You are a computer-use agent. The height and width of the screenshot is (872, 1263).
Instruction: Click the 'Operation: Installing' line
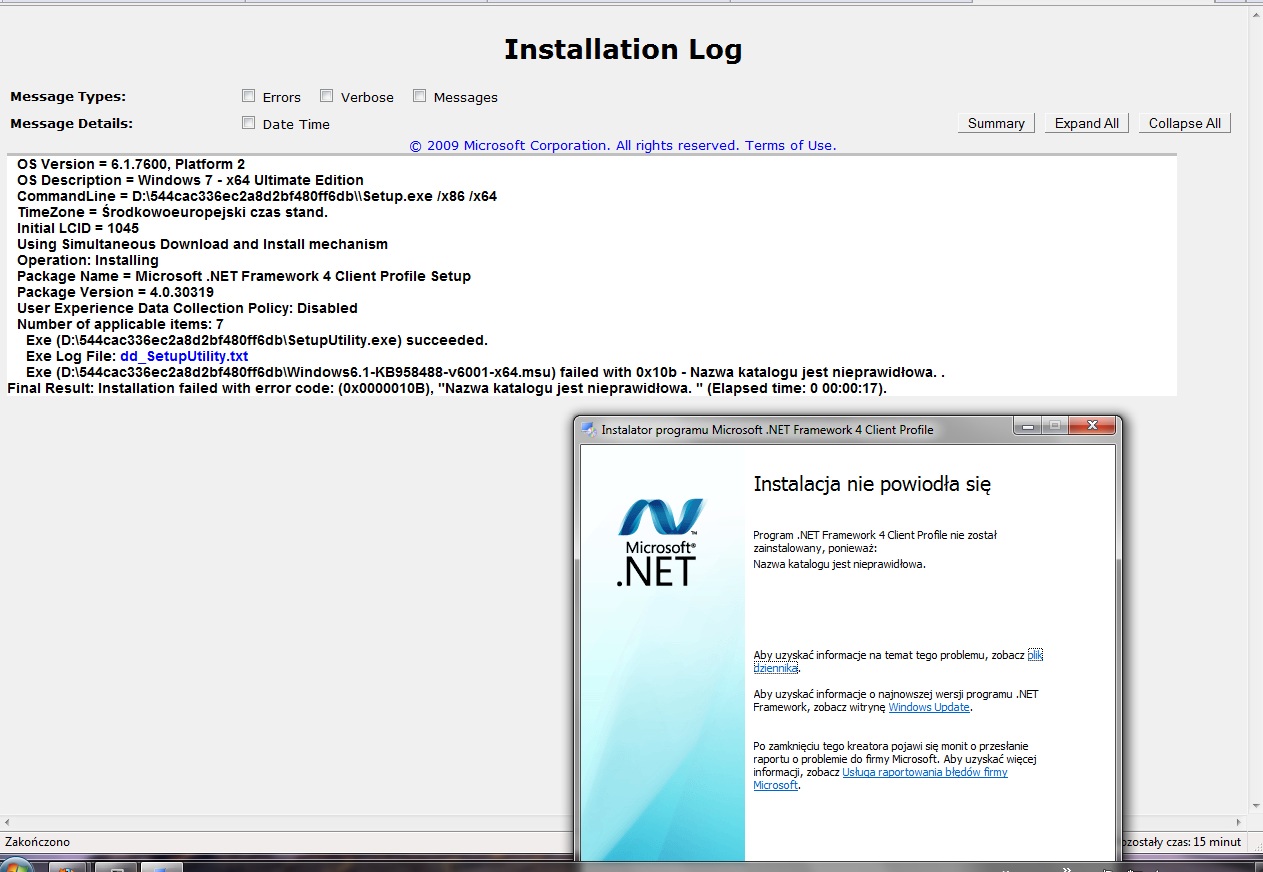point(88,260)
